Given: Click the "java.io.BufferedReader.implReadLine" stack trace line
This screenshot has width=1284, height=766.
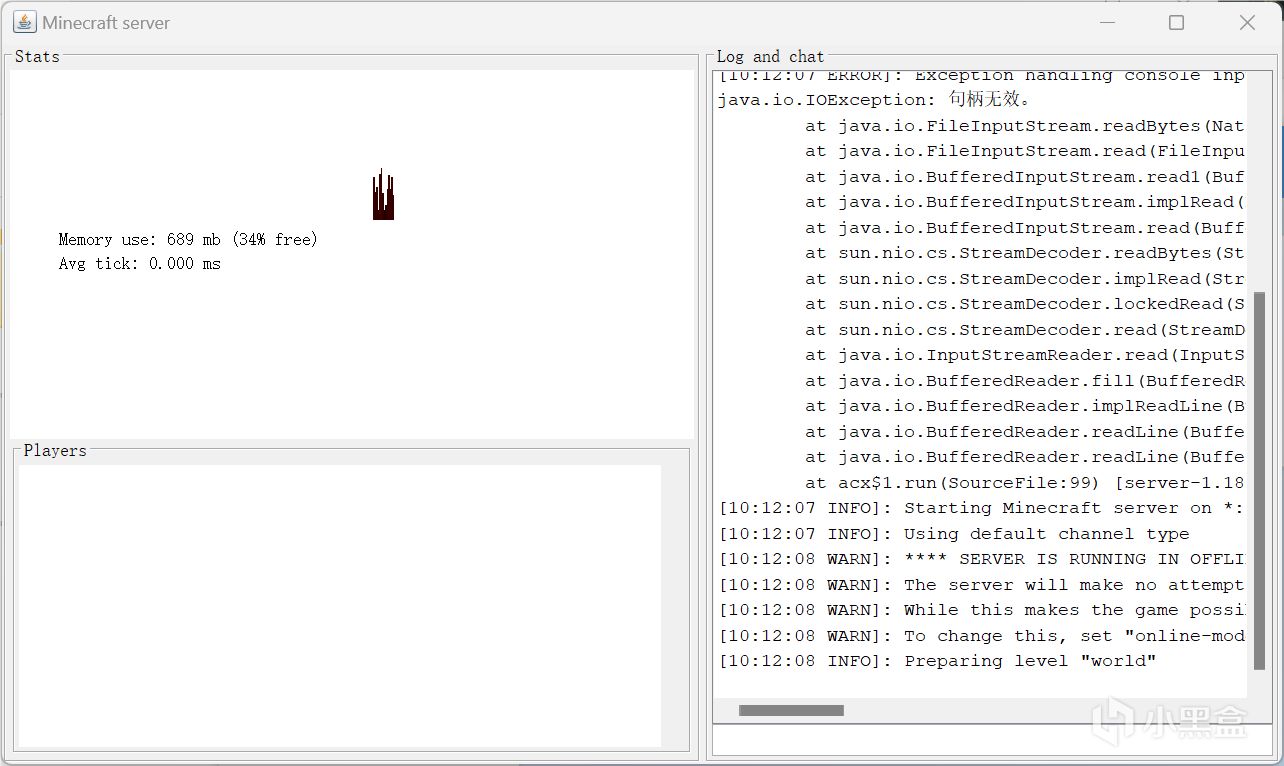Looking at the screenshot, I should [1025, 406].
